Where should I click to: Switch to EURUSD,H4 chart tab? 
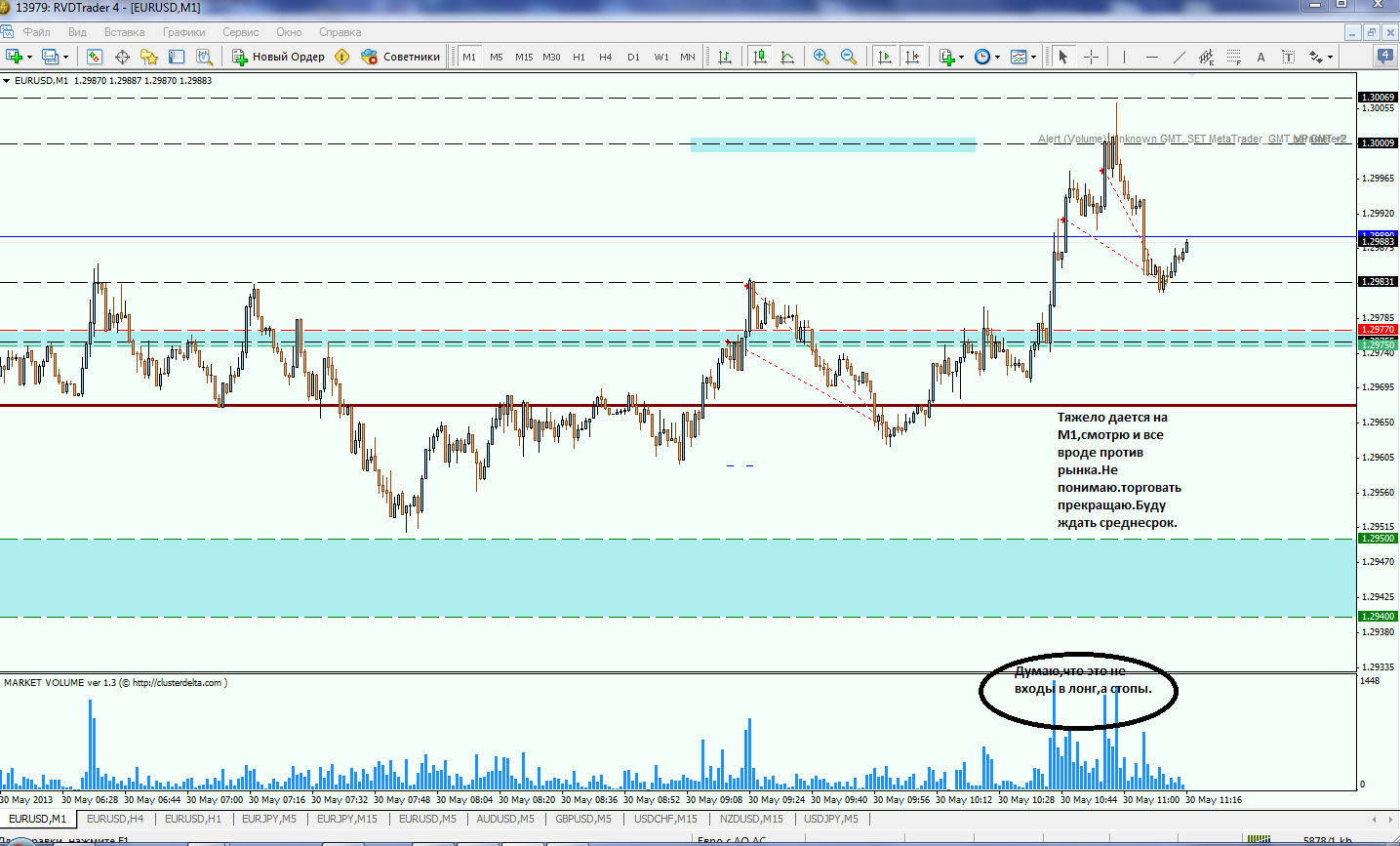(x=115, y=819)
